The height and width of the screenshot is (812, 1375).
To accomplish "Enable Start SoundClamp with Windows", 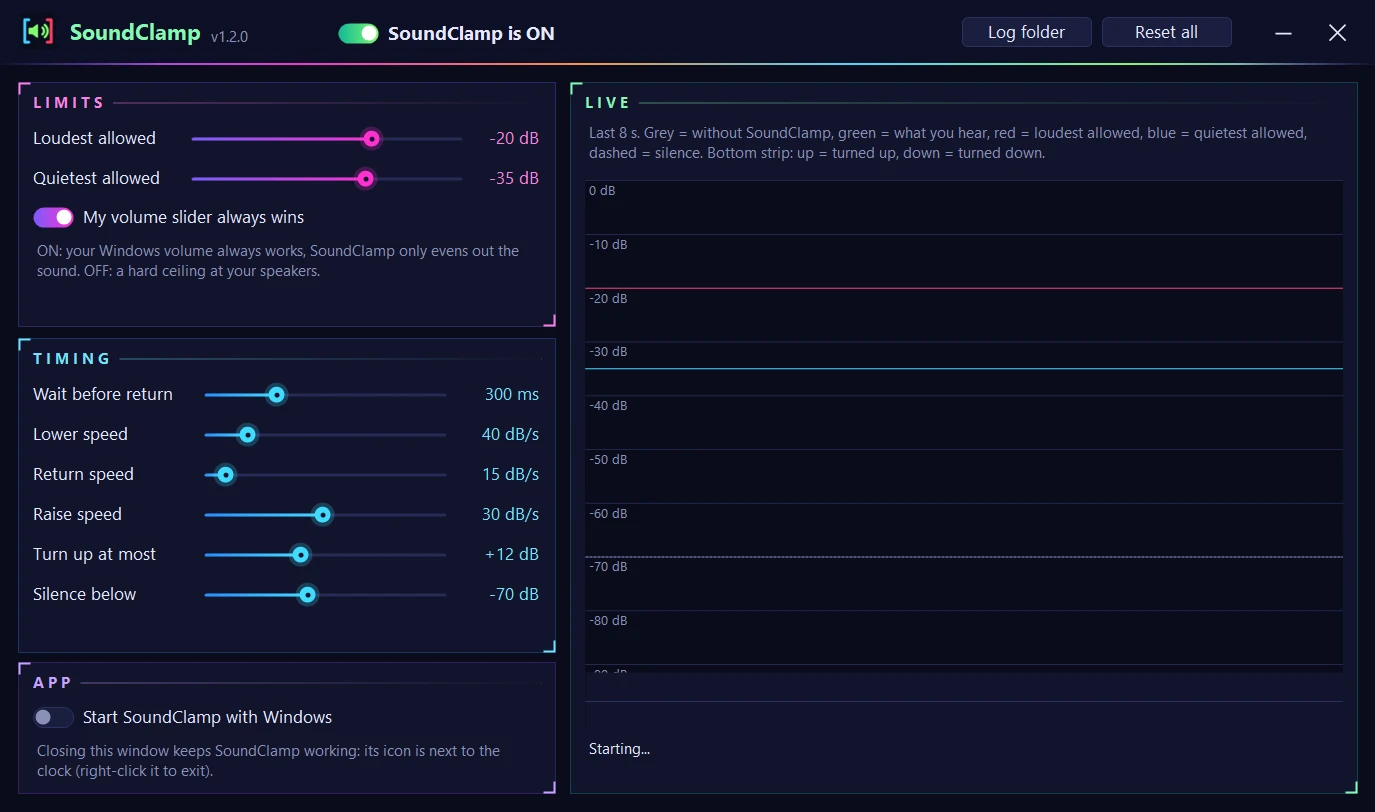I will [x=53, y=717].
